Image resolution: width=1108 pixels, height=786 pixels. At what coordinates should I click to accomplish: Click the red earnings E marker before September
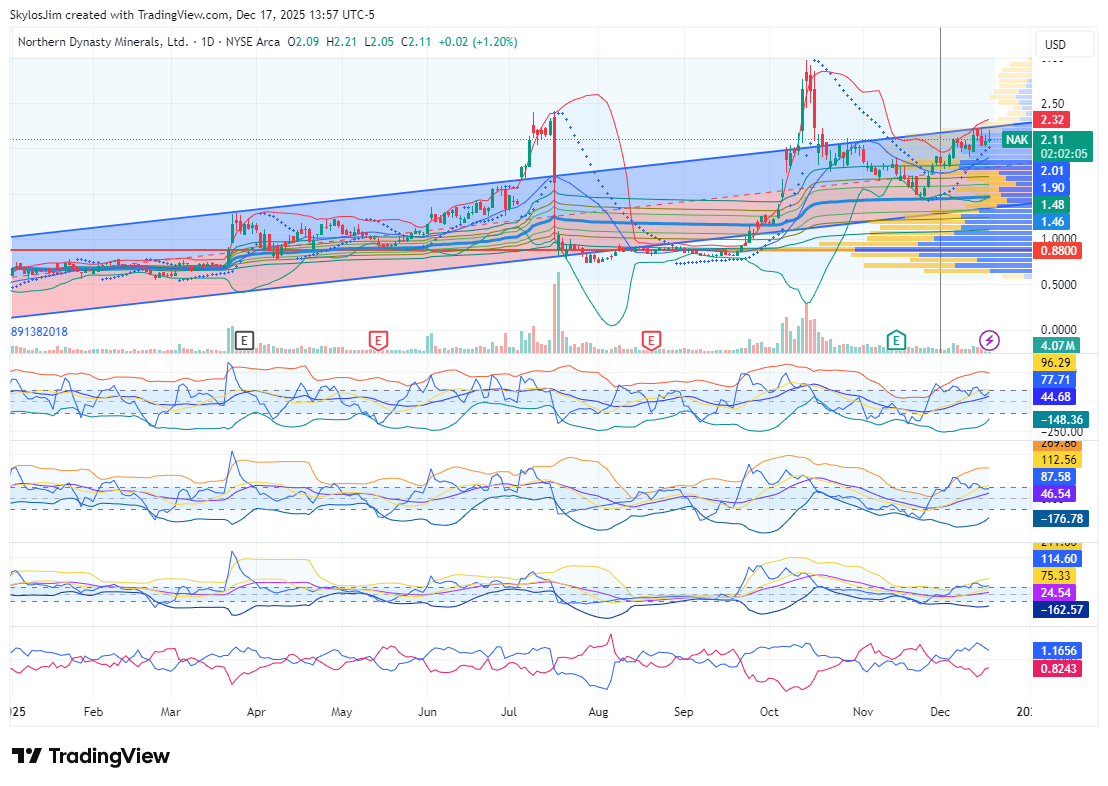(x=651, y=341)
